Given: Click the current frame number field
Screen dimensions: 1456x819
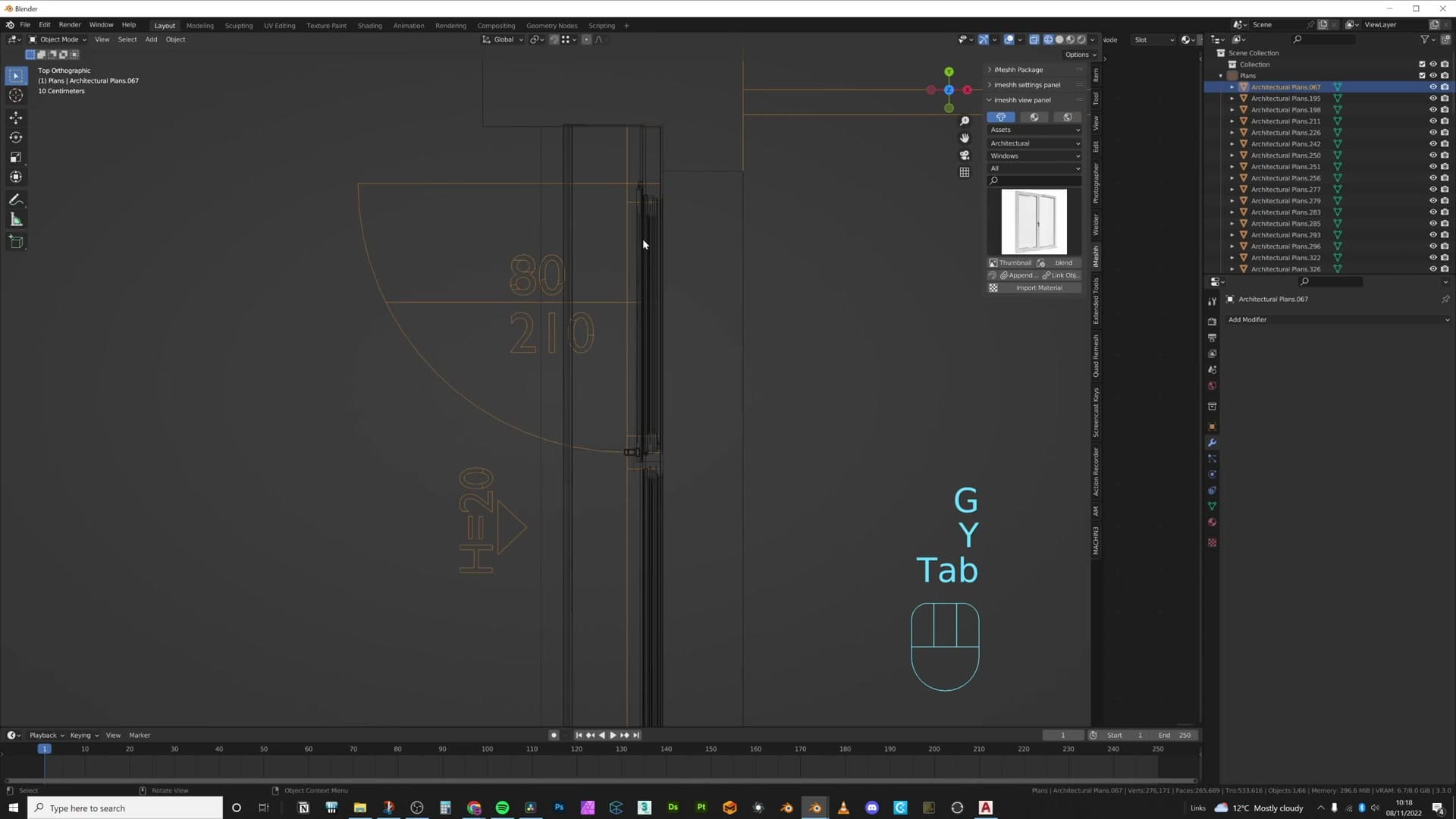Looking at the screenshot, I should pyautogui.click(x=1063, y=736).
